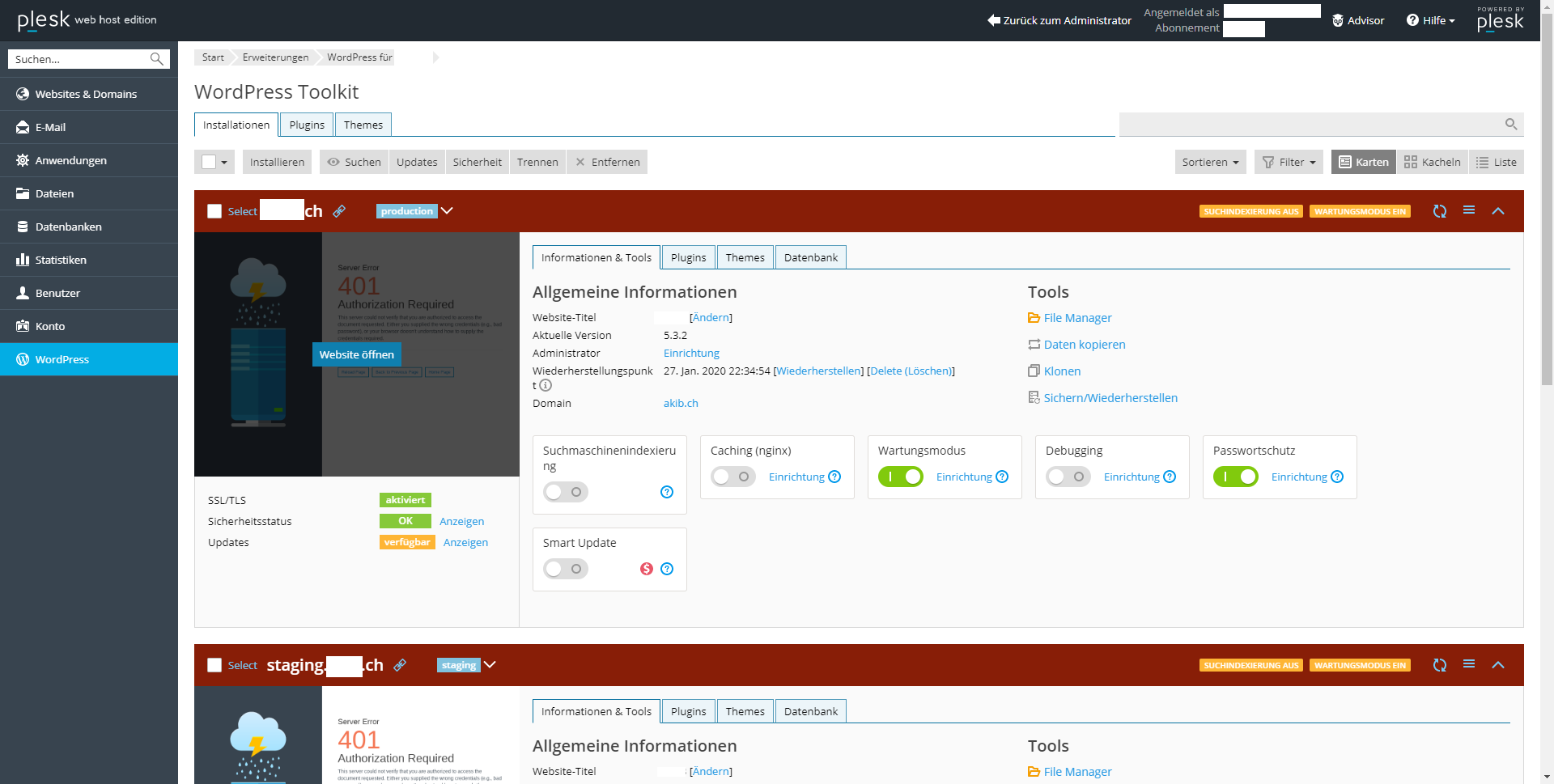
Task: Check Select box for production site
Action: (214, 211)
